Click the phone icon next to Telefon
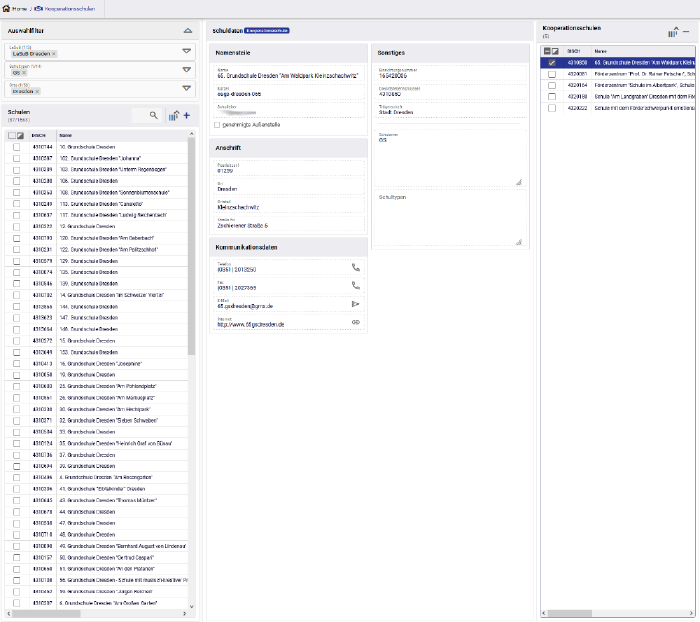The height and width of the screenshot is (622, 700). [x=355, y=268]
